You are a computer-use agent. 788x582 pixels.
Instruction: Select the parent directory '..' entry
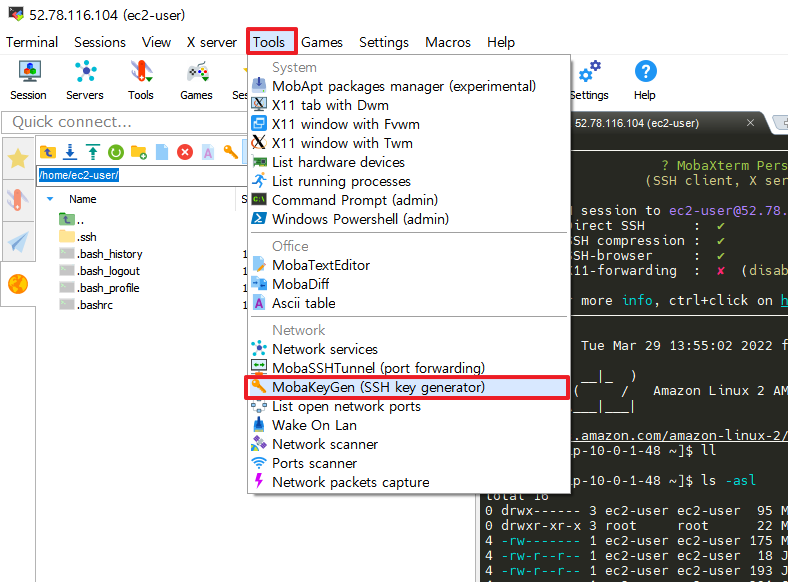pyautogui.click(x=72, y=220)
